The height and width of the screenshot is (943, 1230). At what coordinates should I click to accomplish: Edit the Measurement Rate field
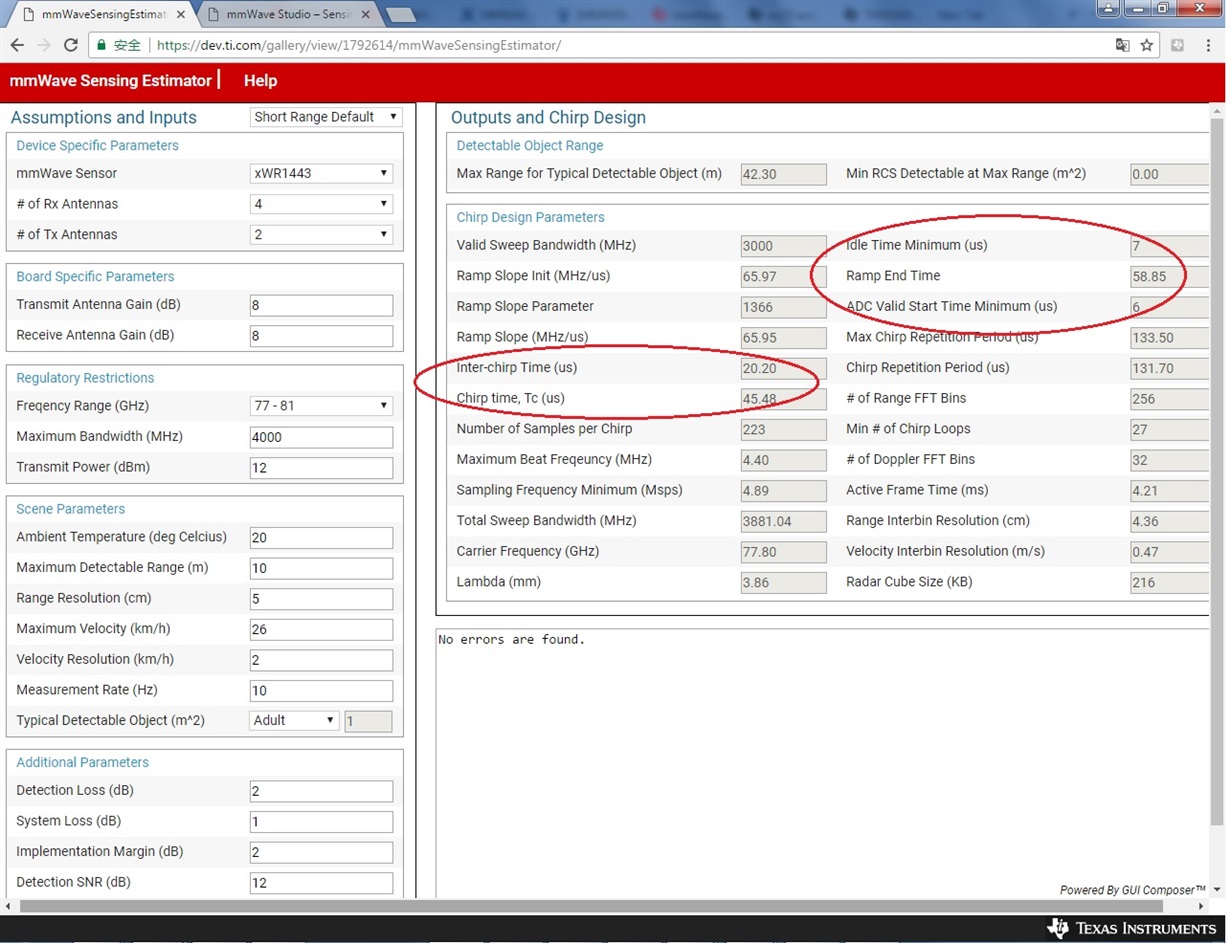321,691
